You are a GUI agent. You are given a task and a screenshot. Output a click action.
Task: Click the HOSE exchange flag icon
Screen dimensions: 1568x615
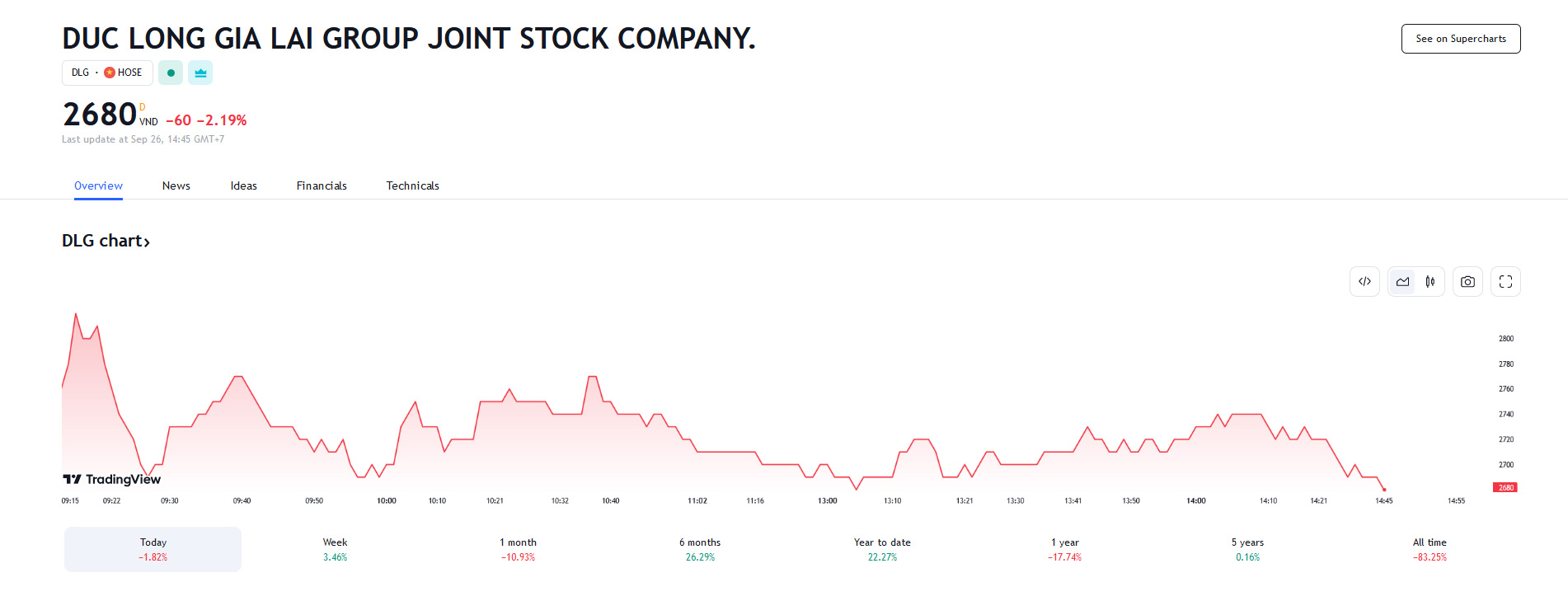pyautogui.click(x=110, y=73)
